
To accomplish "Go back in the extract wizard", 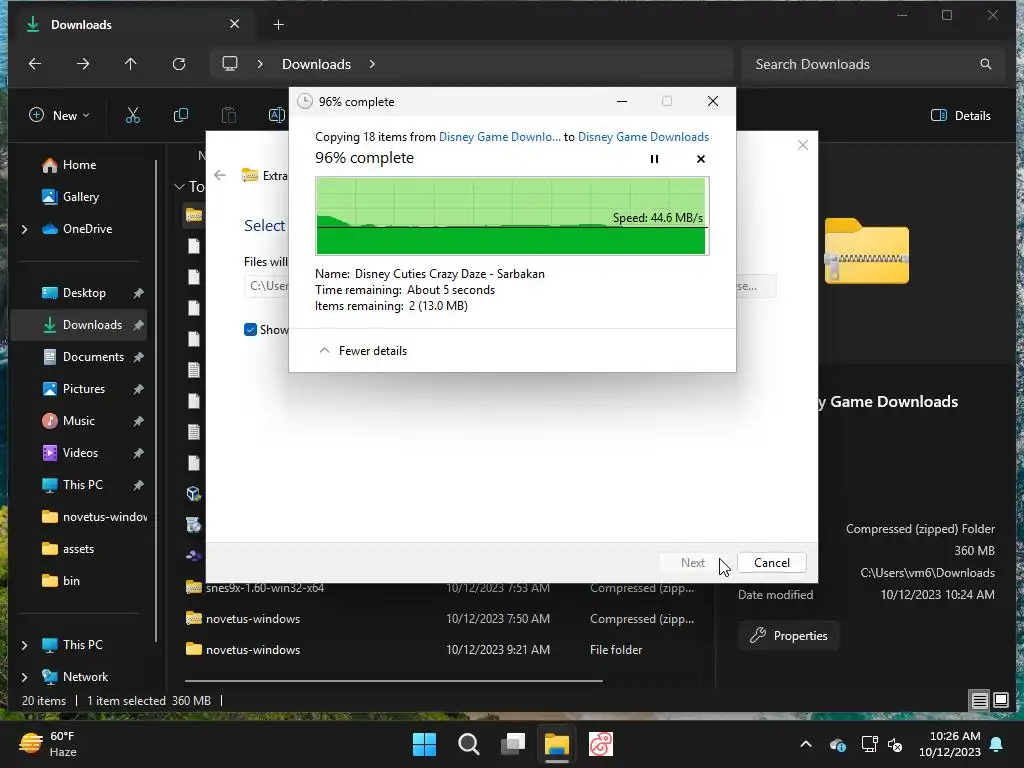I will 220,175.
